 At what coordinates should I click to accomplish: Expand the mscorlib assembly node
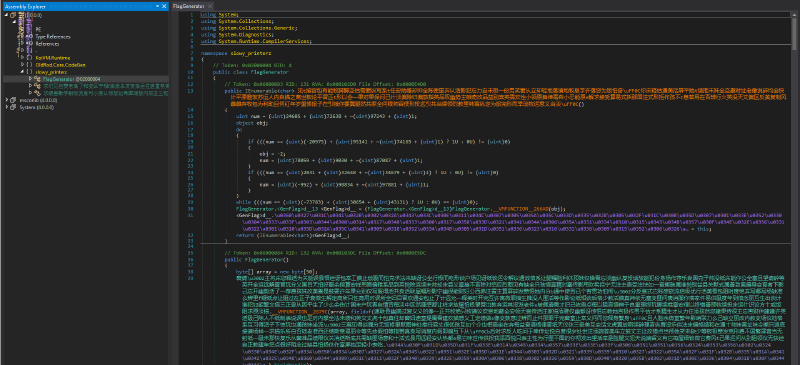[x=6, y=101]
